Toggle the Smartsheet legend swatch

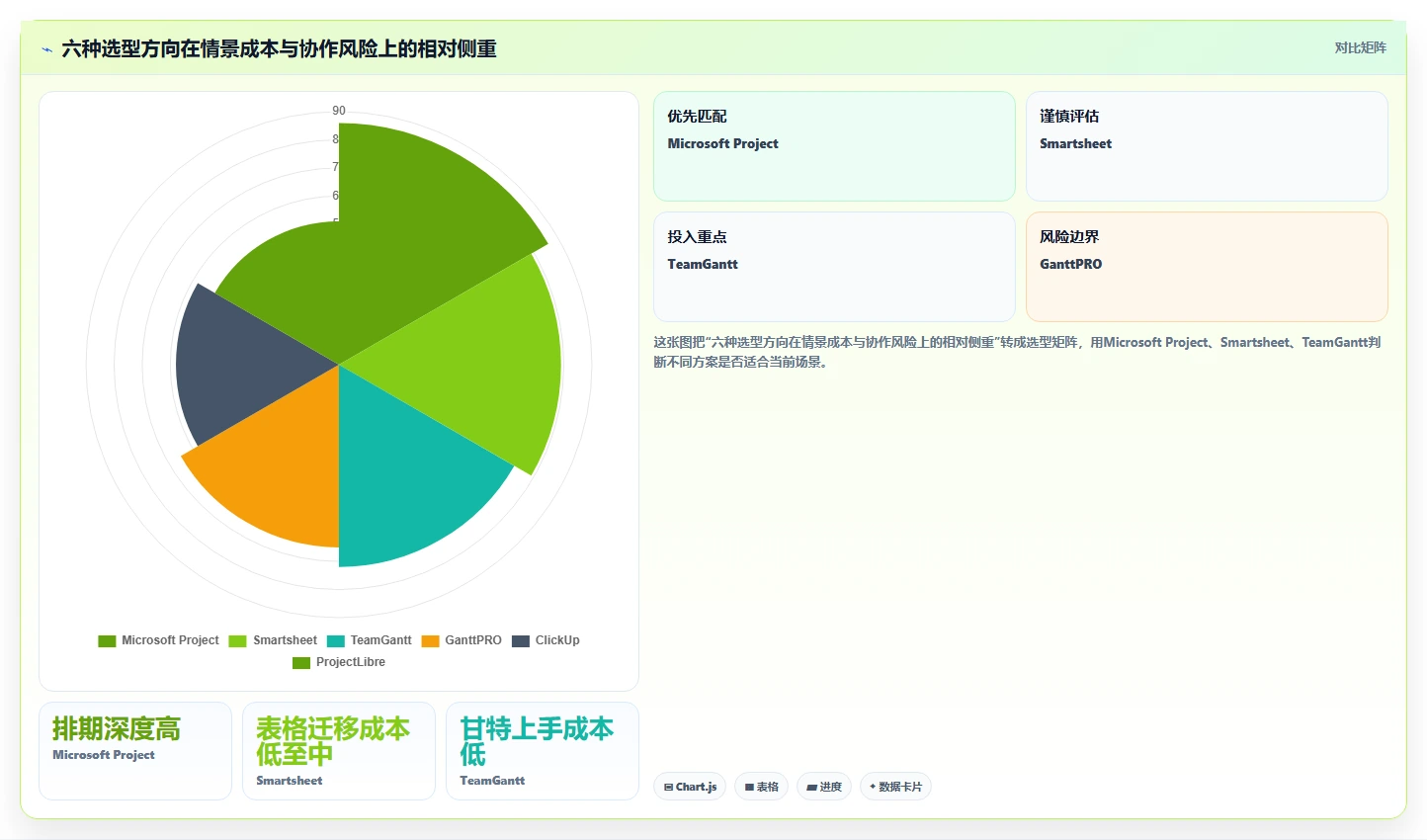237,640
